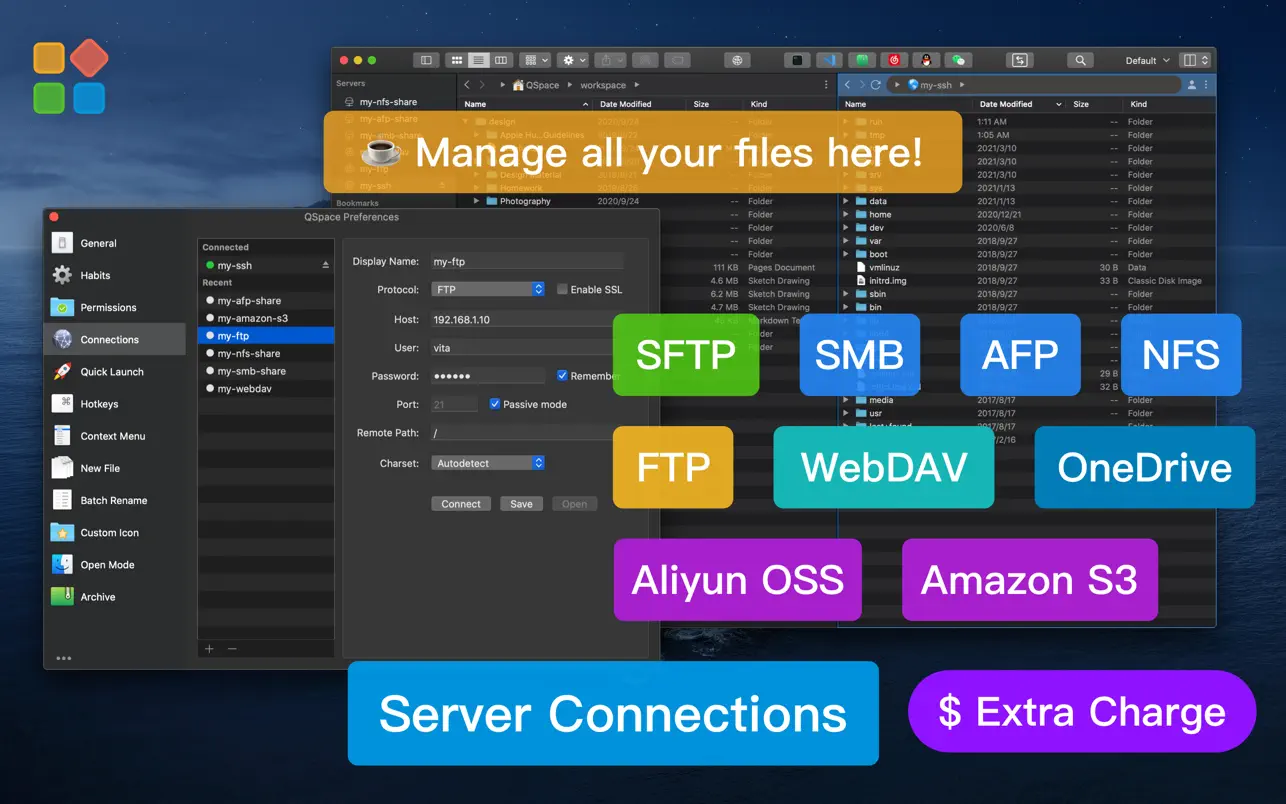Switch to column view in toolbar
This screenshot has width=1286, height=804.
501,60
